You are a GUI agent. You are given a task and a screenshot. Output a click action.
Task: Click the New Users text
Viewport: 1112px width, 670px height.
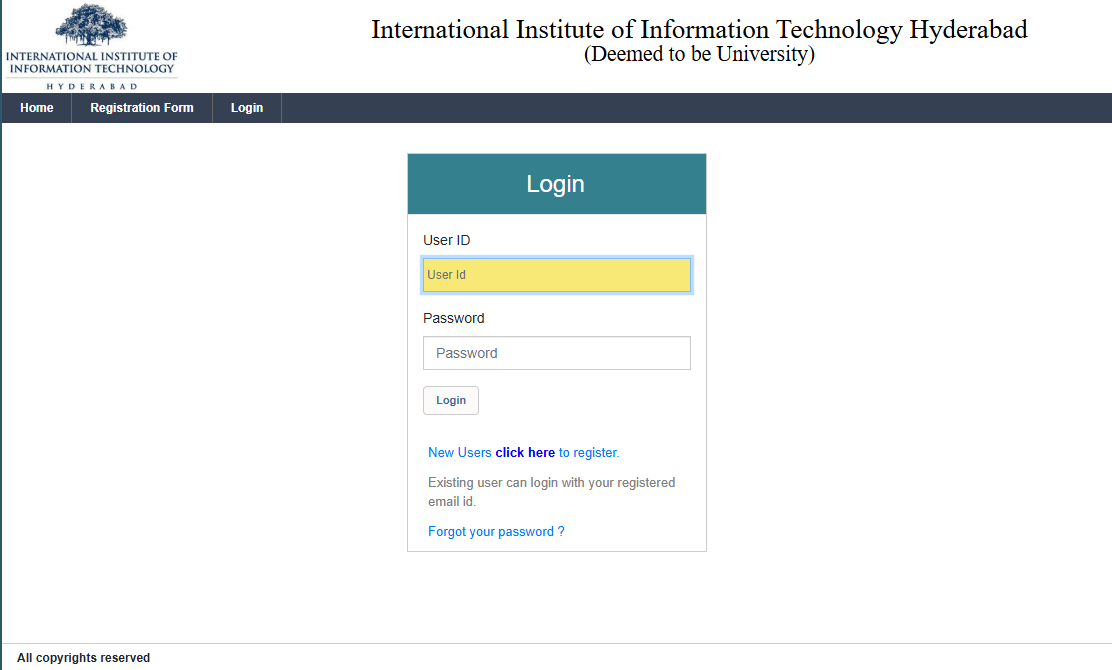459,452
